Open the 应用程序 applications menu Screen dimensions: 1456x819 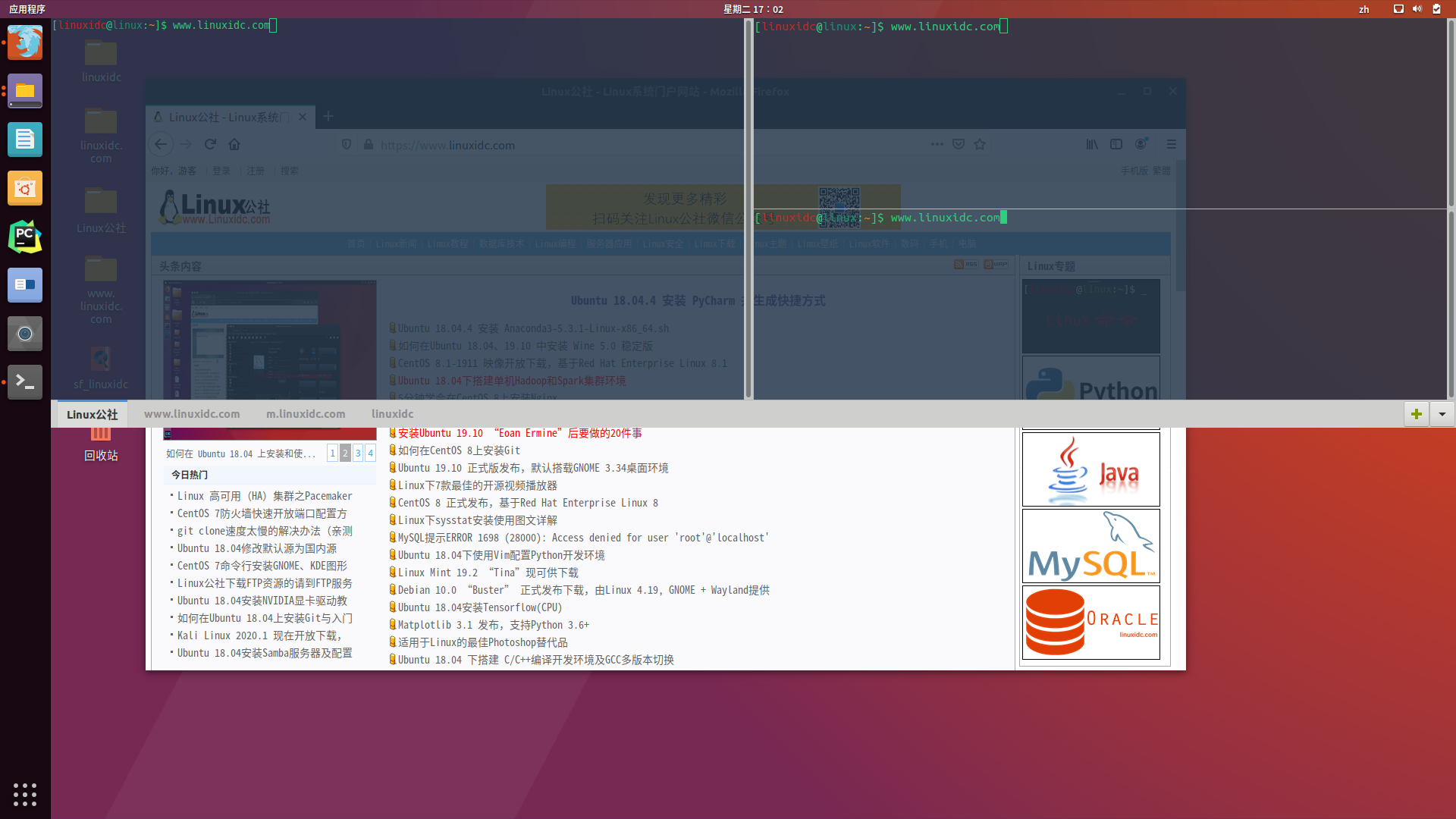[27, 9]
